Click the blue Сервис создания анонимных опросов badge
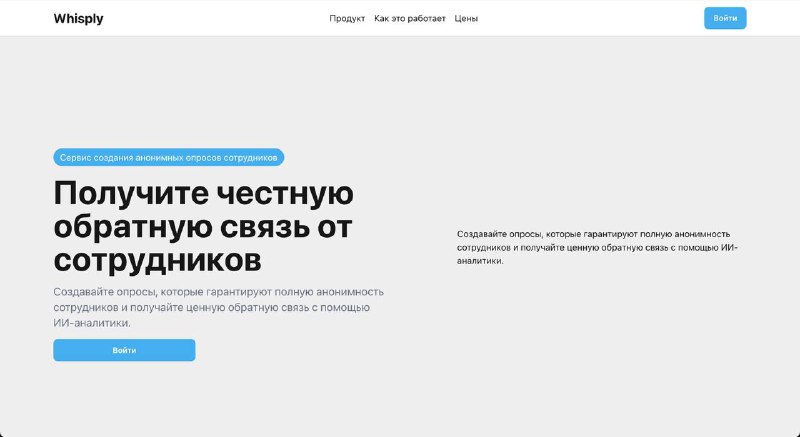The image size is (800, 437). click(x=168, y=157)
